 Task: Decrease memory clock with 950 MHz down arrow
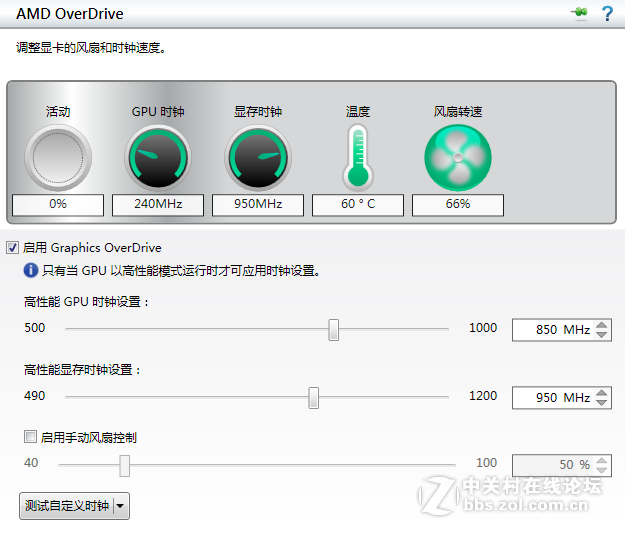pyautogui.click(x=601, y=402)
